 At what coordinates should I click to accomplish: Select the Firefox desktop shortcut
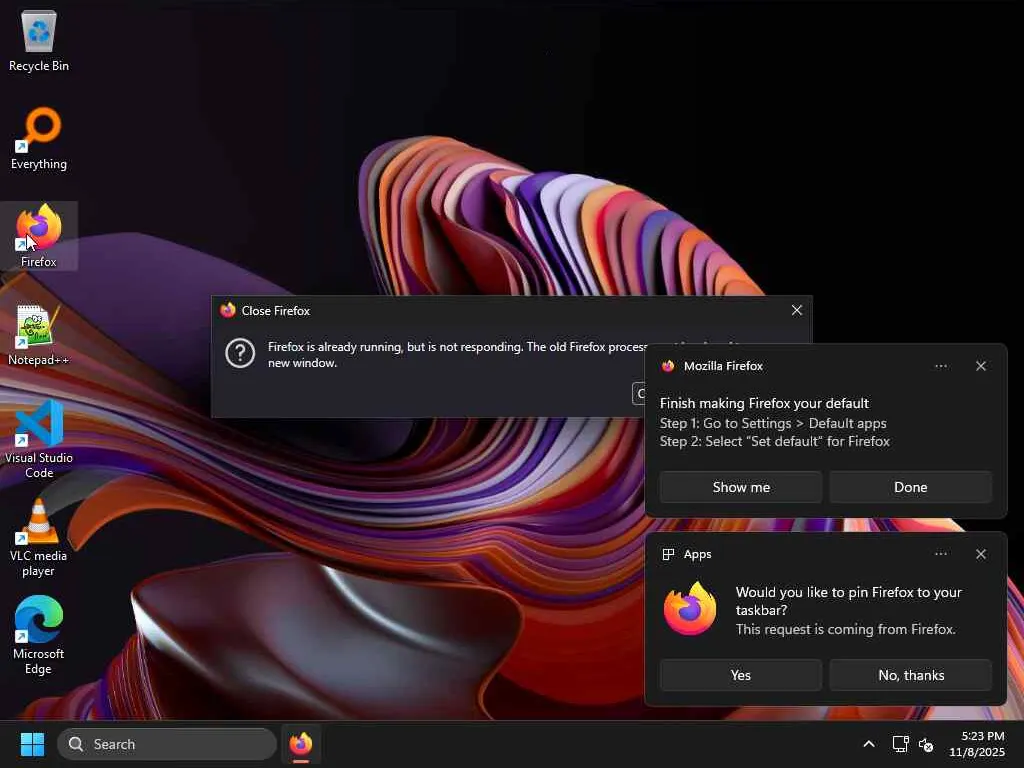39,236
